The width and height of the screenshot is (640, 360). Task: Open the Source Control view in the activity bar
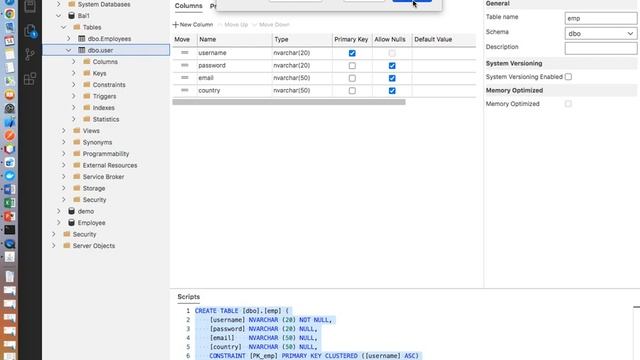[30, 54]
